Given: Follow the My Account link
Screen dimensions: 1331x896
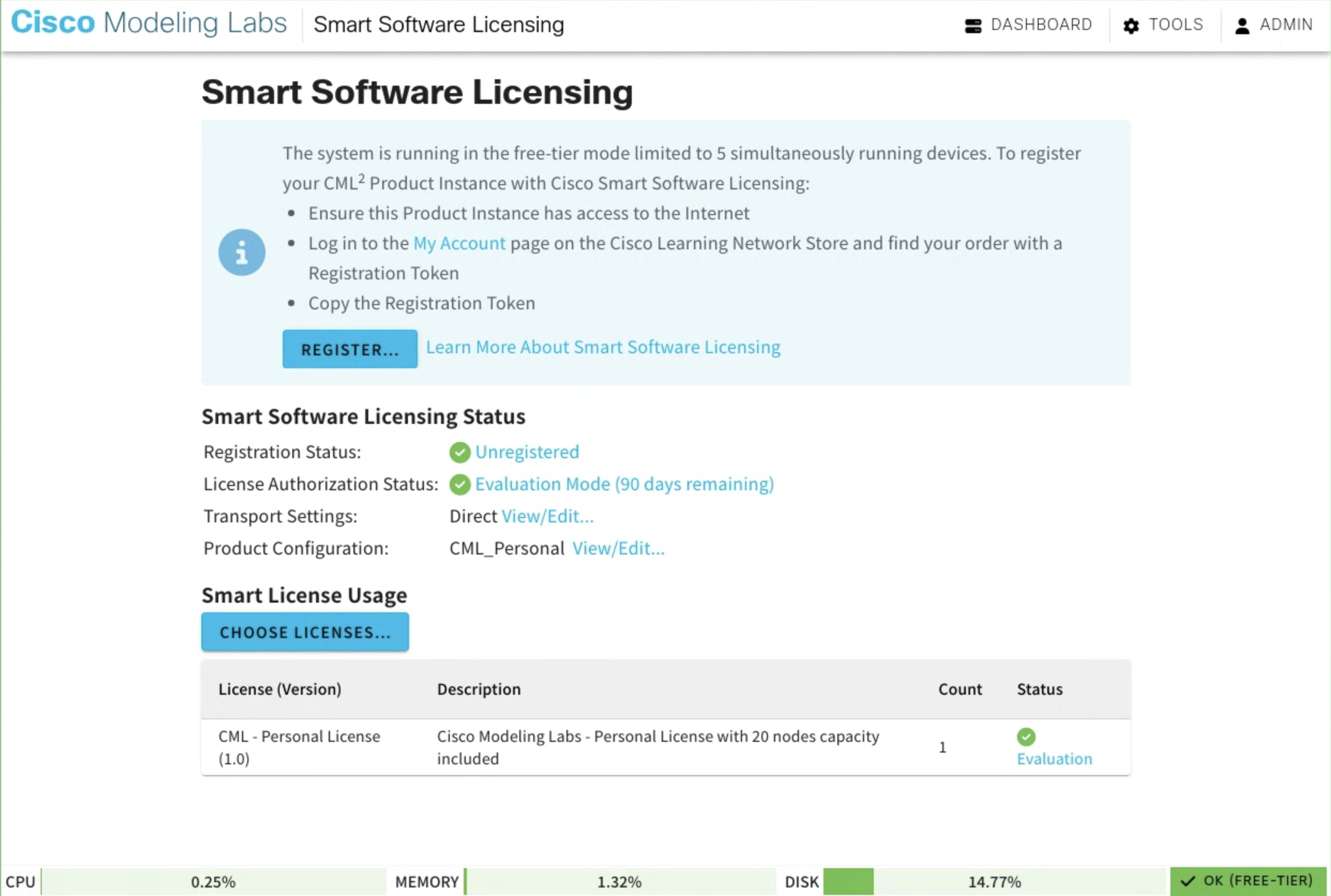Looking at the screenshot, I should [x=459, y=244].
